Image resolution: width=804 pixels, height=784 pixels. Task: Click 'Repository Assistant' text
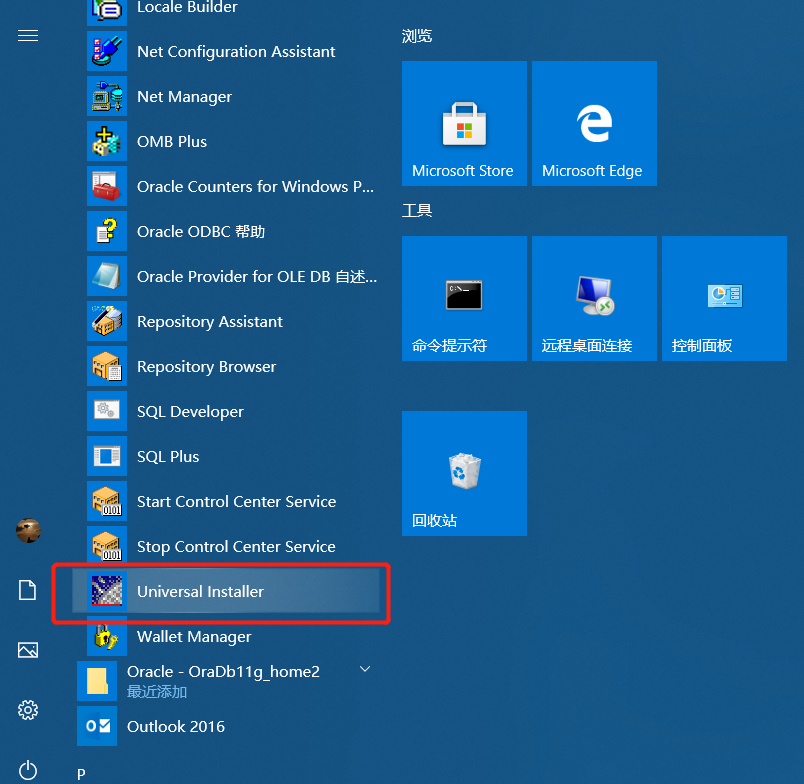tap(210, 322)
